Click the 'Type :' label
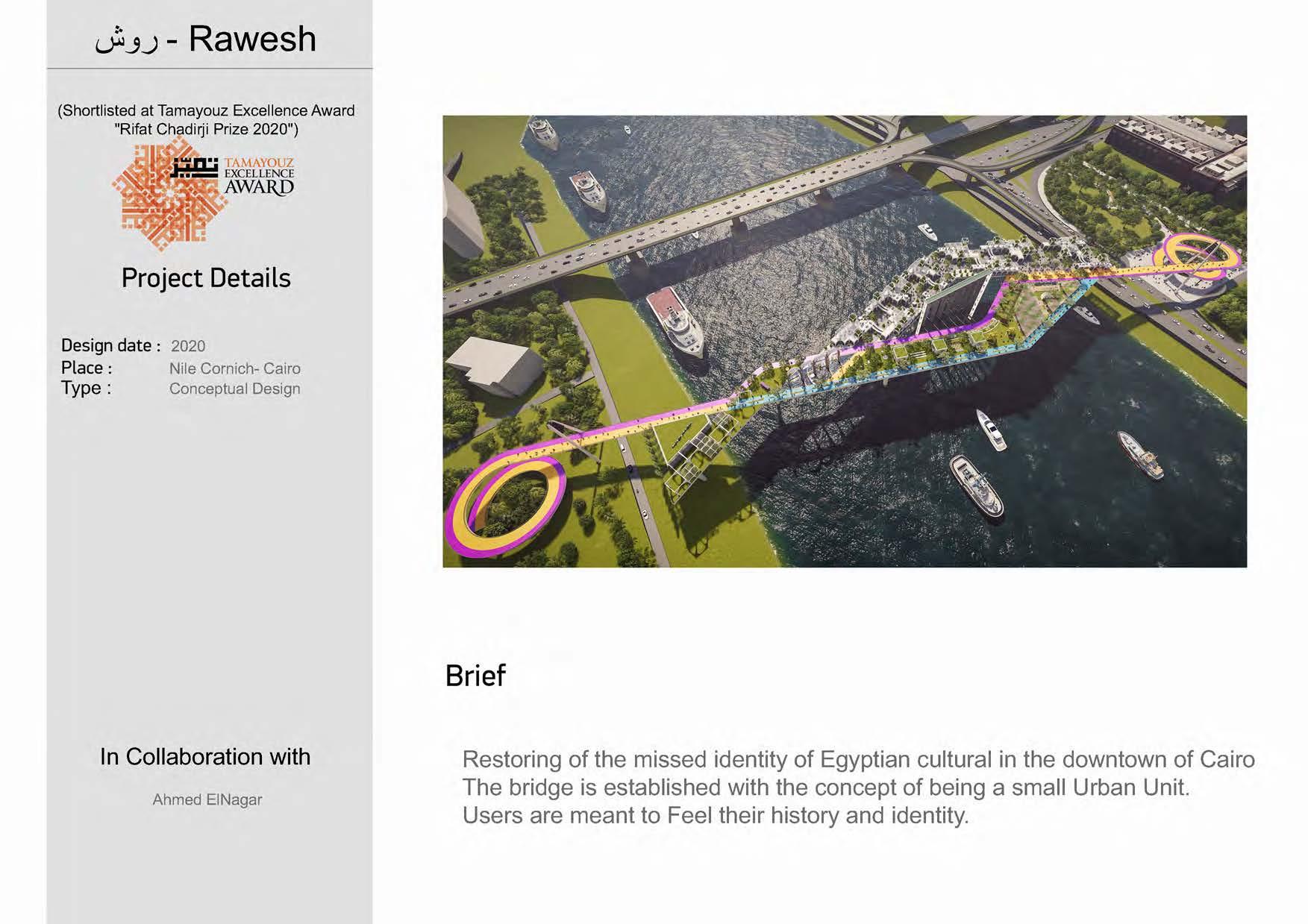The width and height of the screenshot is (1308, 924). 86,388
